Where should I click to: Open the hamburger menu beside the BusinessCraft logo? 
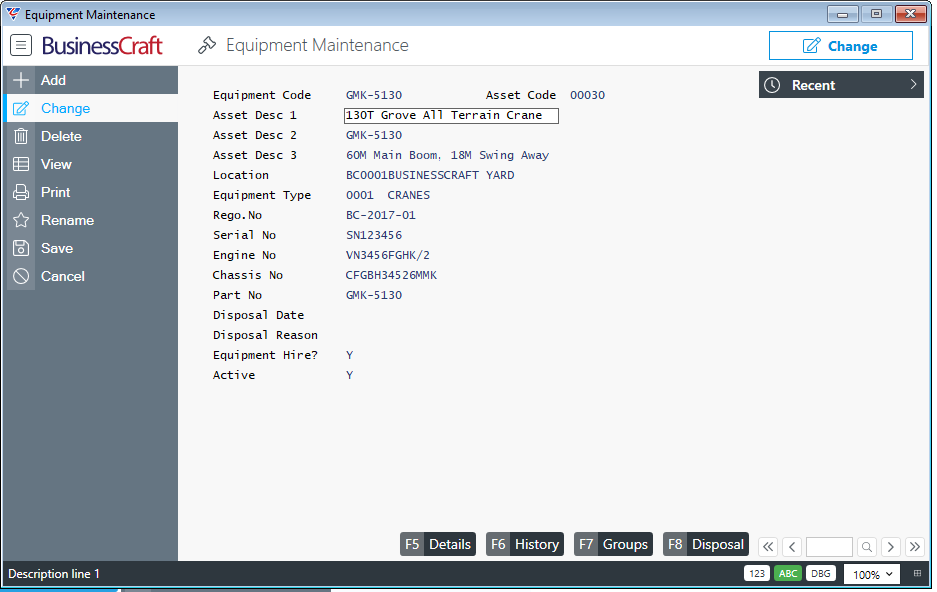tap(21, 46)
